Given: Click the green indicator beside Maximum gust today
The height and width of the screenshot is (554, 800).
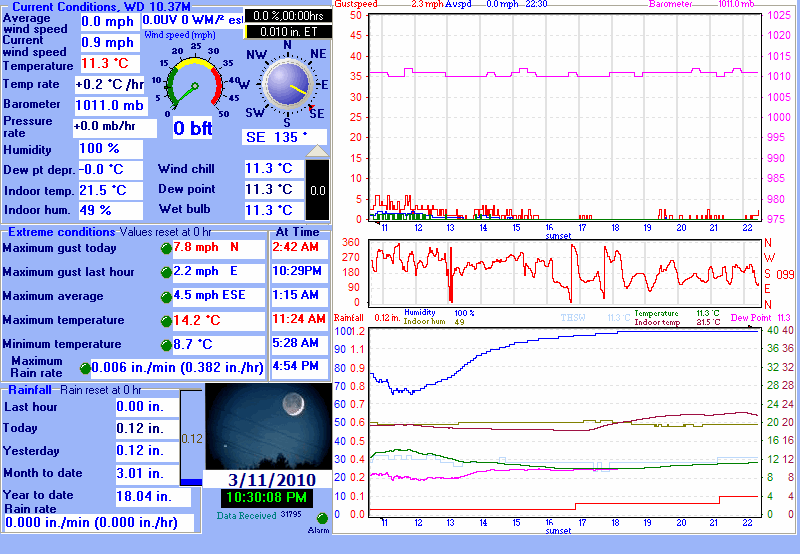Looking at the screenshot, I should point(166,249).
